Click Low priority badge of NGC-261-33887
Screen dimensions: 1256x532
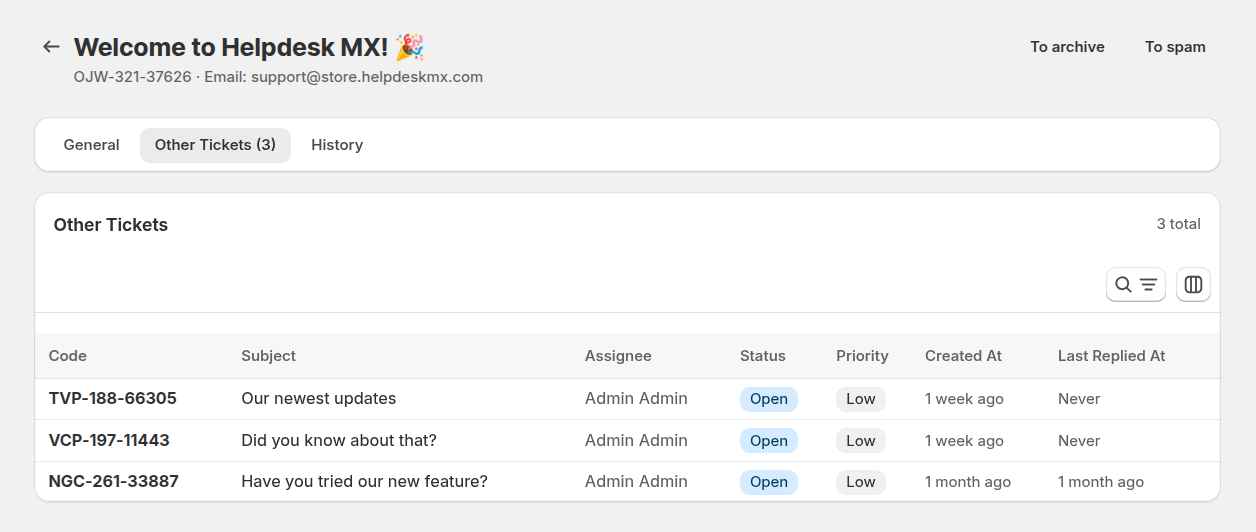861,482
